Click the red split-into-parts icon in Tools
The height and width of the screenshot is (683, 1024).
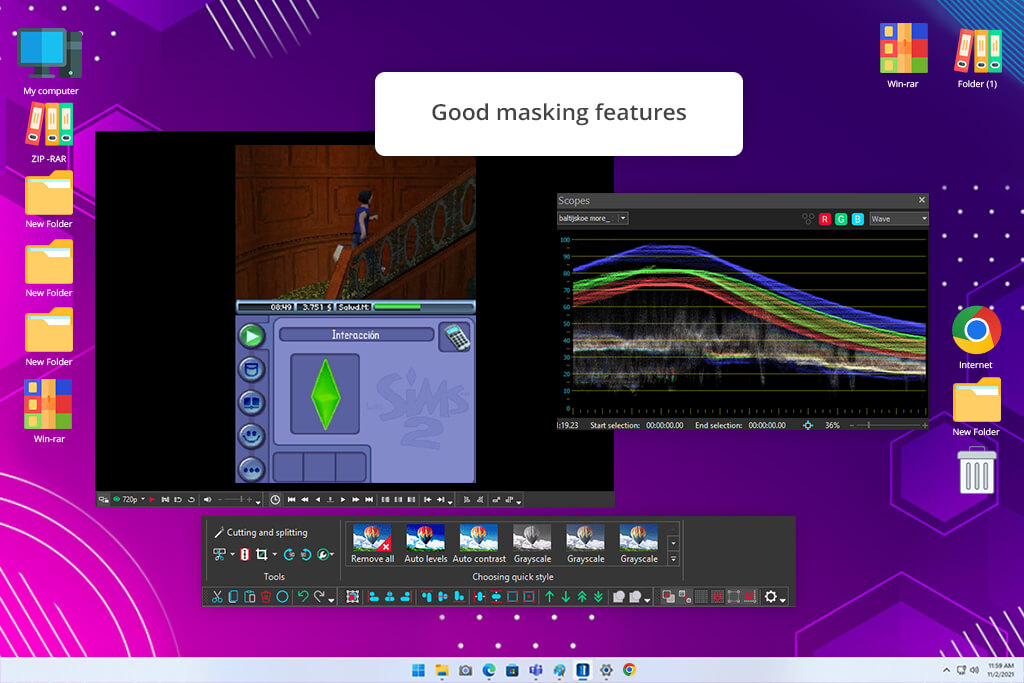245,554
